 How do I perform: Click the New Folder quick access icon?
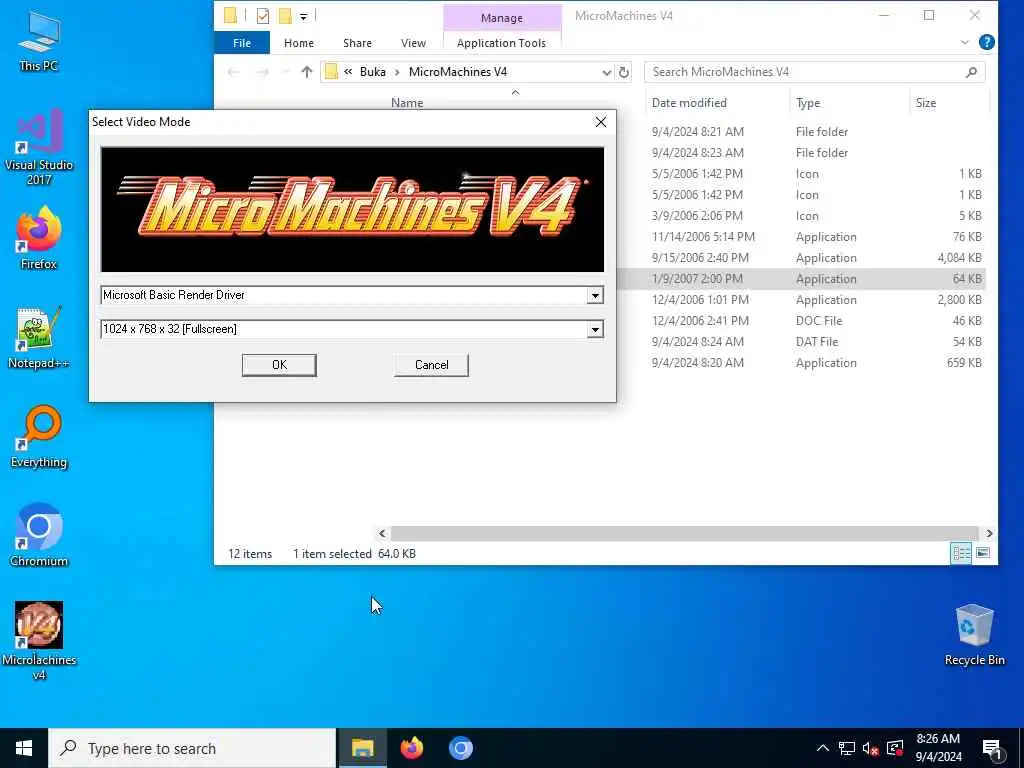(285, 16)
